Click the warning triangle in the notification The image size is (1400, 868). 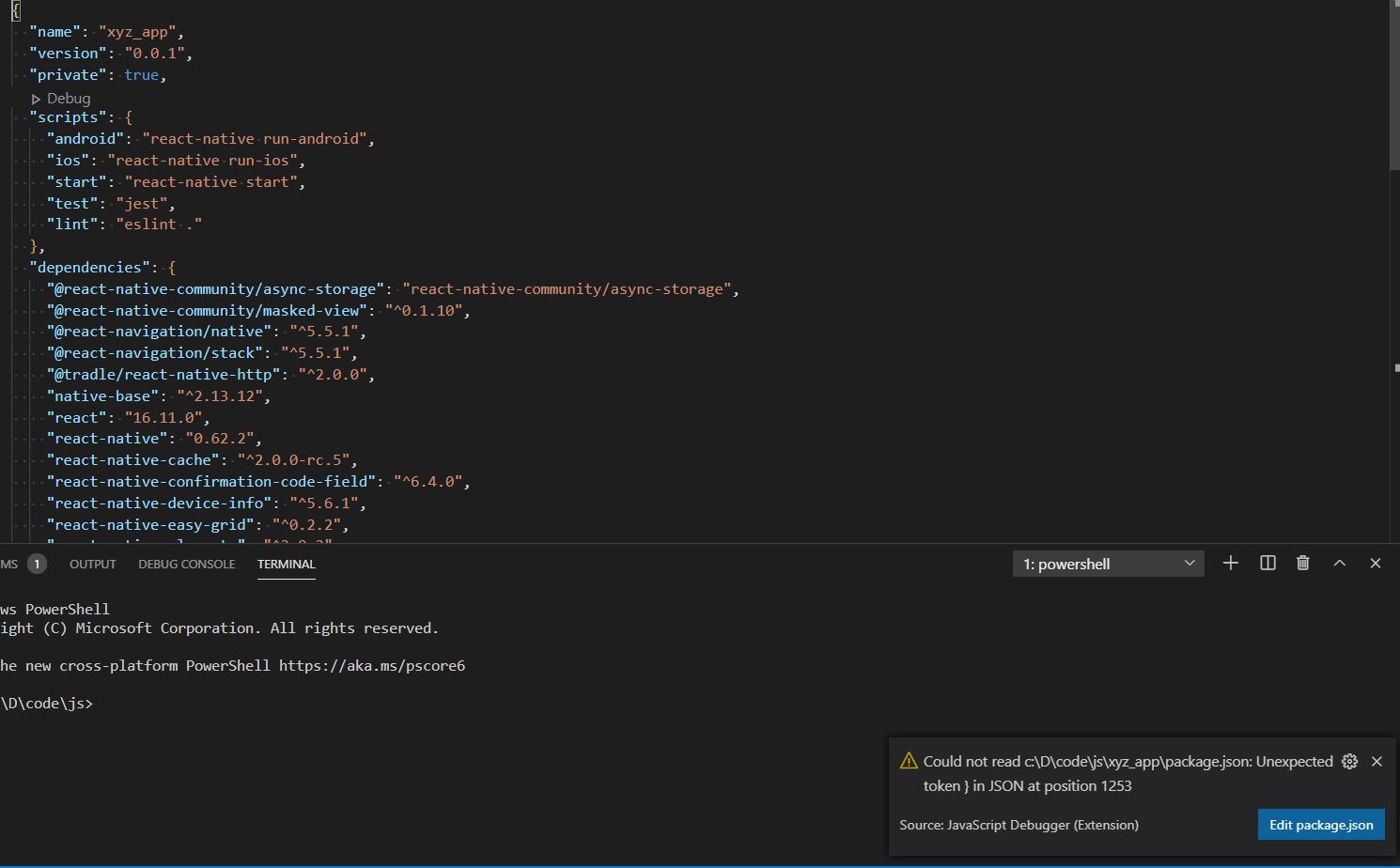(x=908, y=761)
